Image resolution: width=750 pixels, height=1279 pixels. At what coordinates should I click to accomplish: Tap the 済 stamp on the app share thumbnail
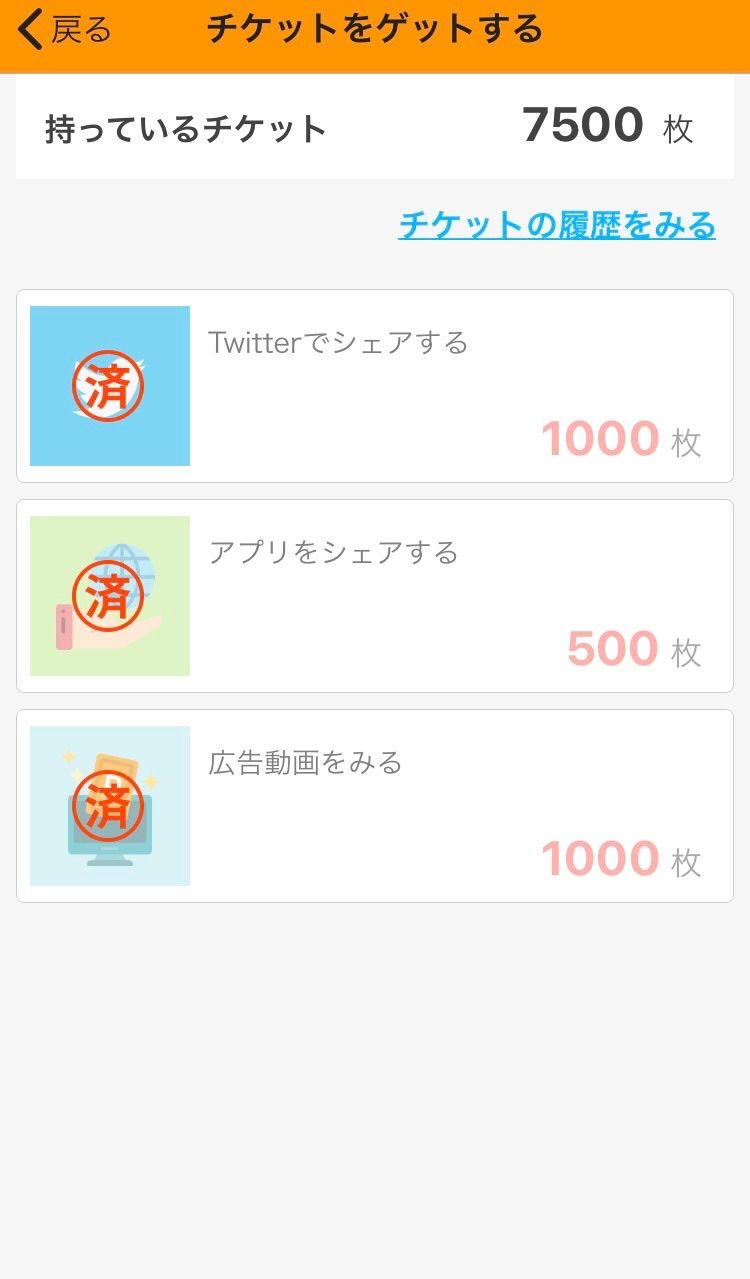[108, 596]
